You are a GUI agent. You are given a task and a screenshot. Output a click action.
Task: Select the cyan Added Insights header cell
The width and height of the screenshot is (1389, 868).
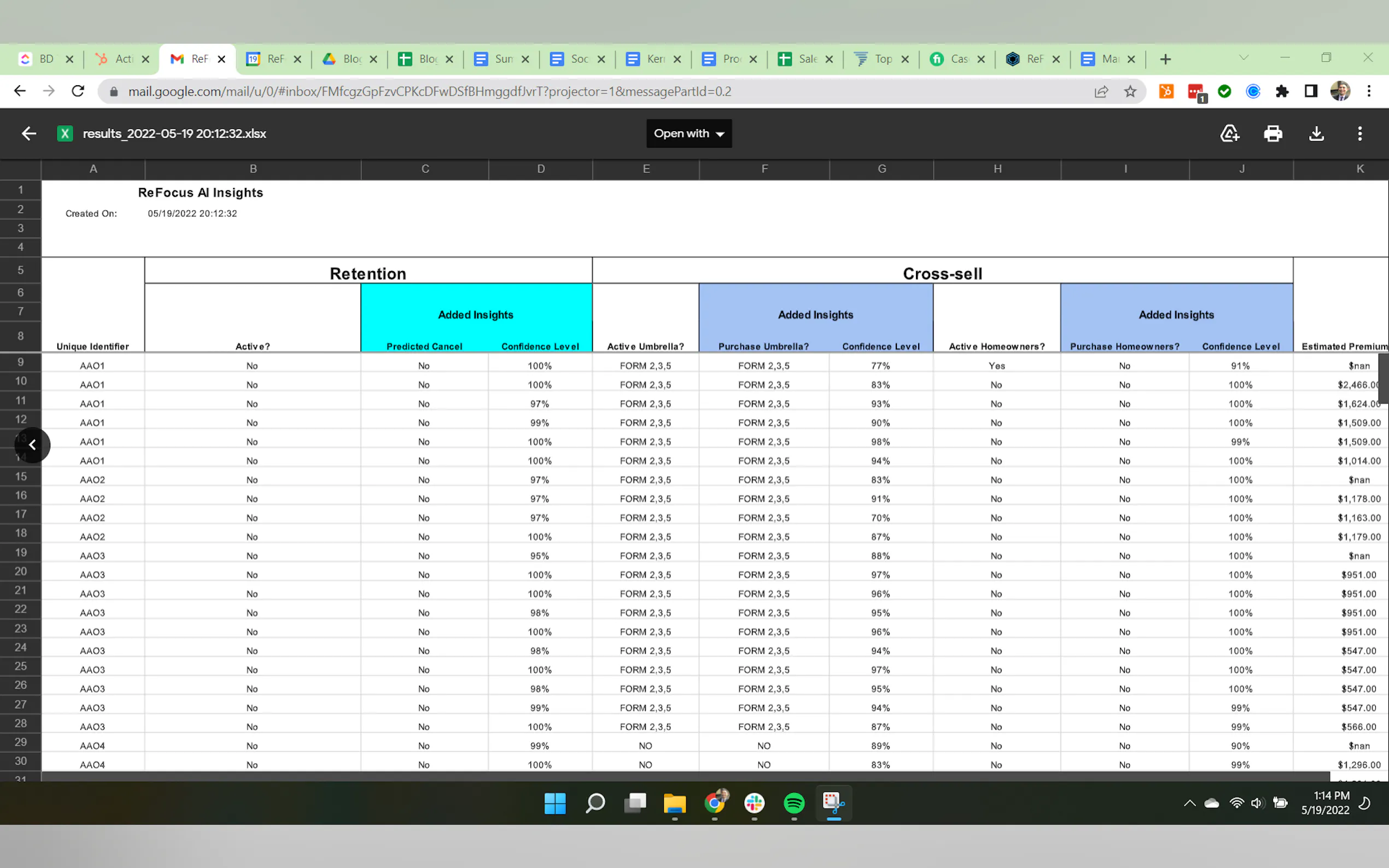tap(475, 315)
